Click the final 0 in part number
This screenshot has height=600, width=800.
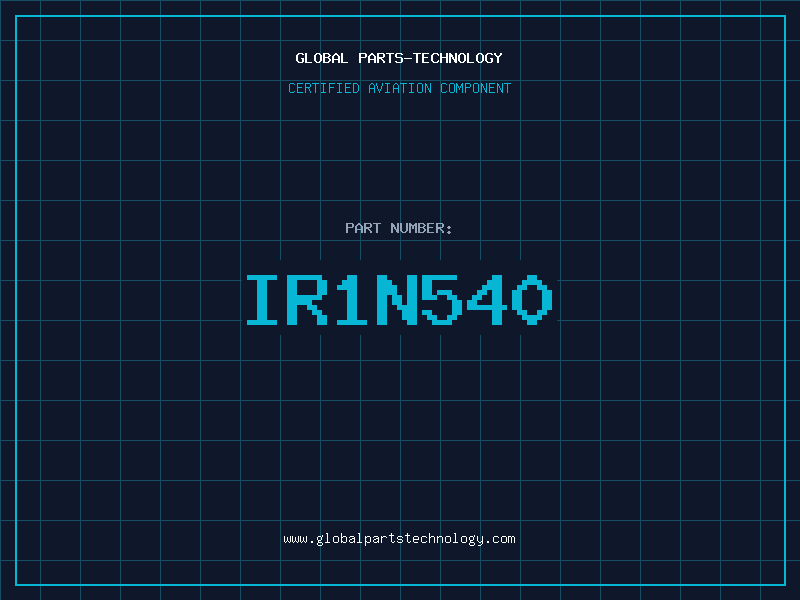tap(533, 300)
